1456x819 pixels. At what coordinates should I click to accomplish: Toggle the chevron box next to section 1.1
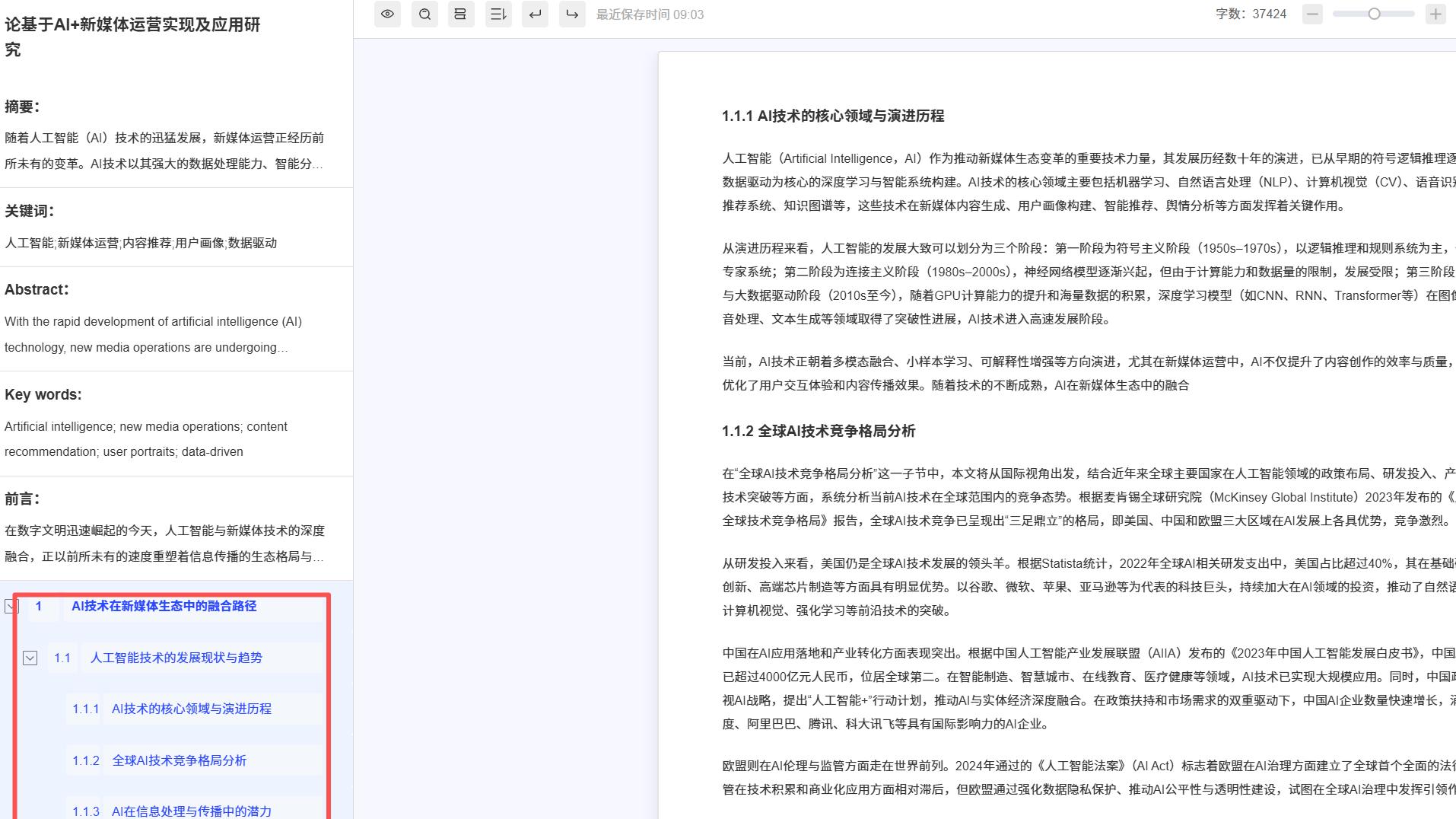click(x=30, y=658)
